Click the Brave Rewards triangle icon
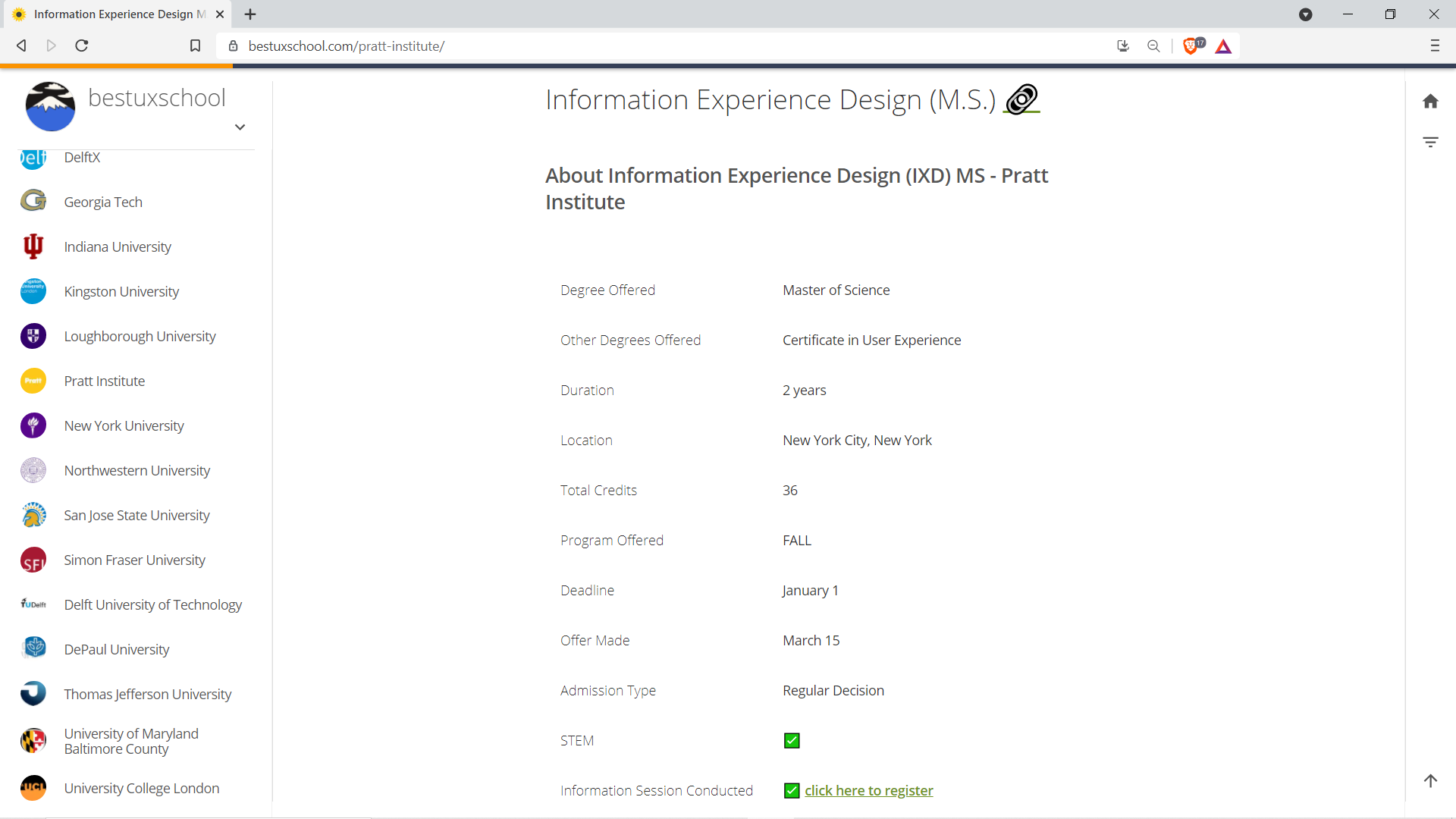The height and width of the screenshot is (819, 1456). coord(1223,46)
